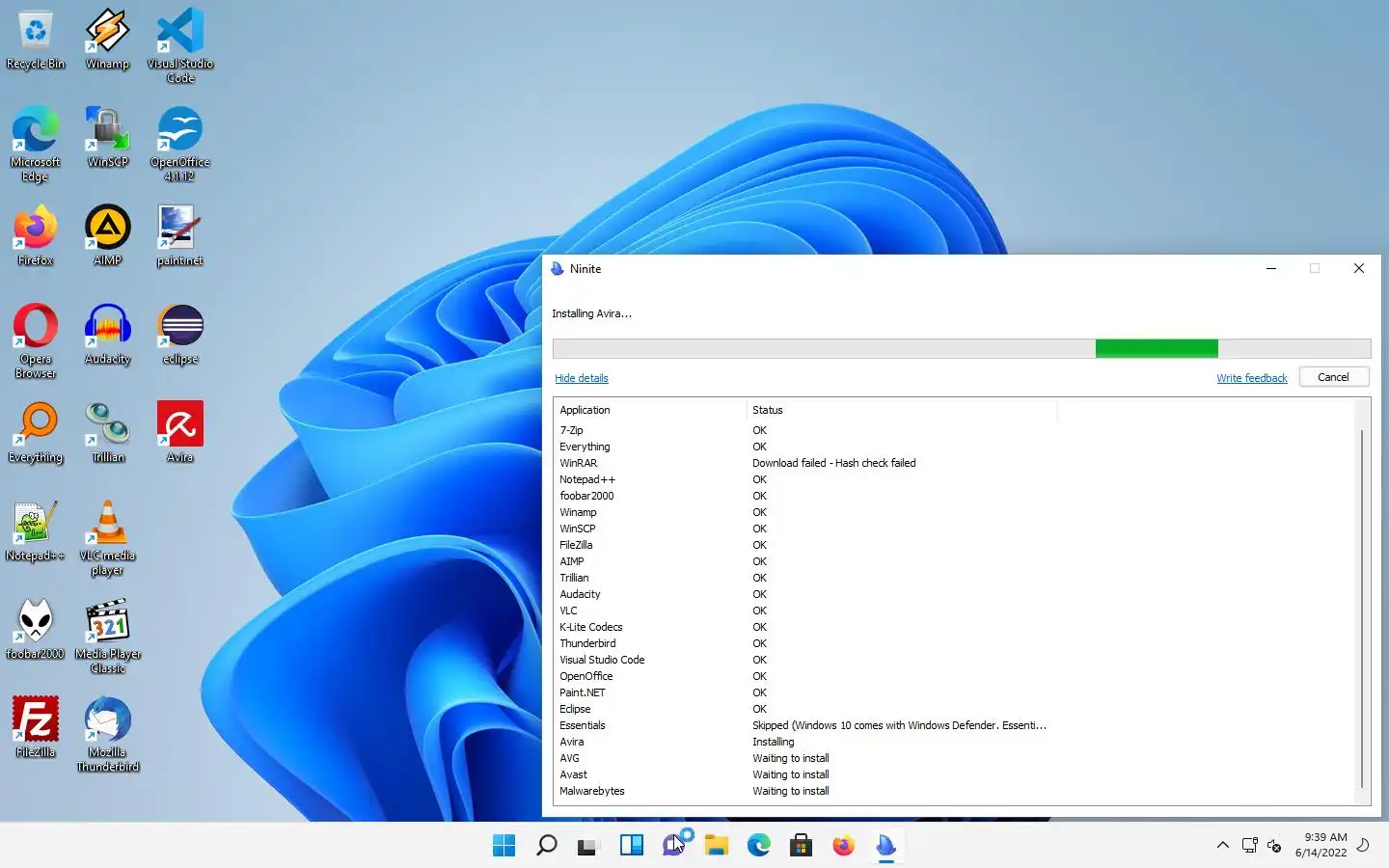The image size is (1389, 868).
Task: Select the Avast row
Action: click(x=955, y=774)
